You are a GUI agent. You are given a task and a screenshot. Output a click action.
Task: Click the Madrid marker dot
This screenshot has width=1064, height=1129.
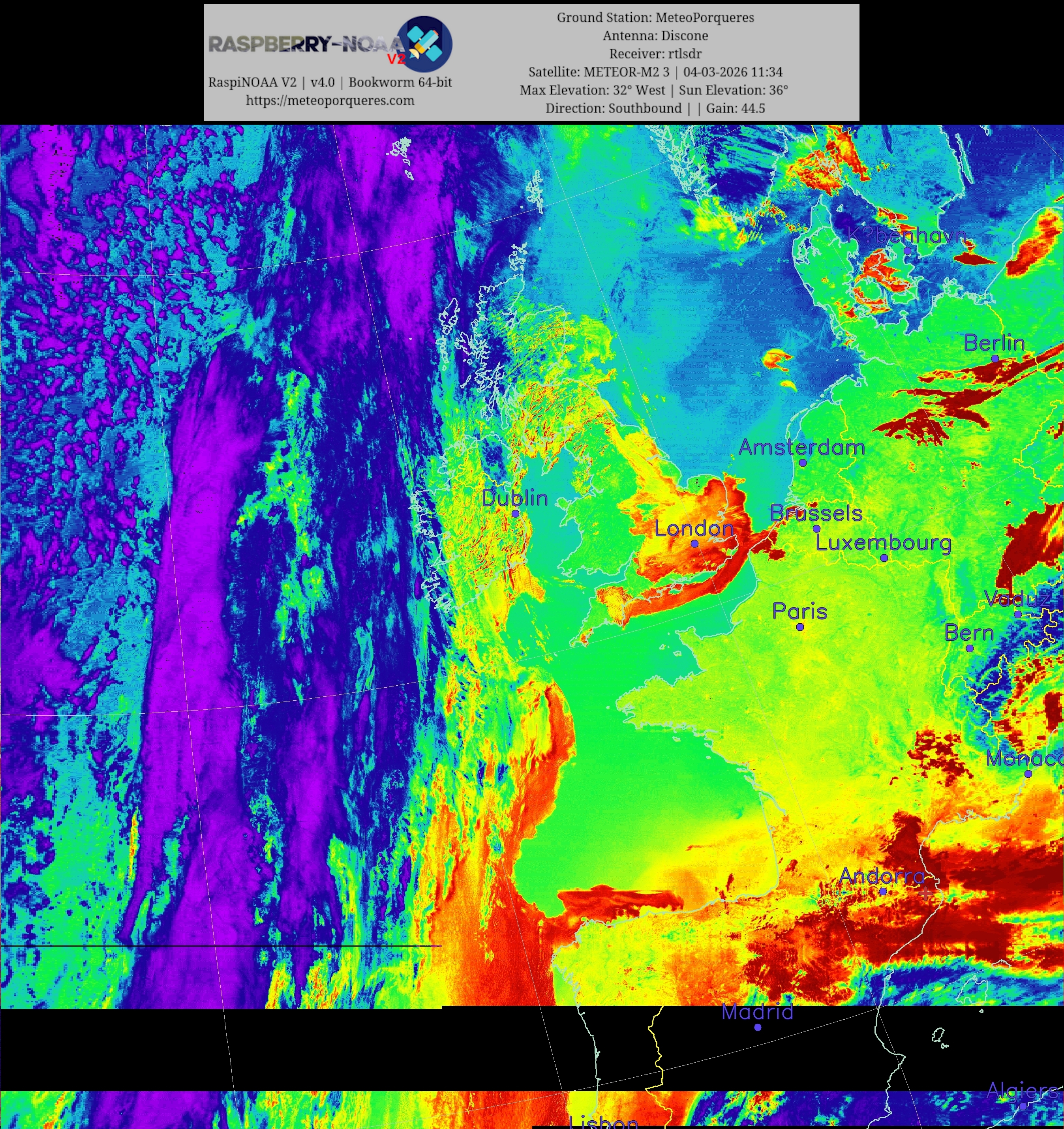point(758,1027)
